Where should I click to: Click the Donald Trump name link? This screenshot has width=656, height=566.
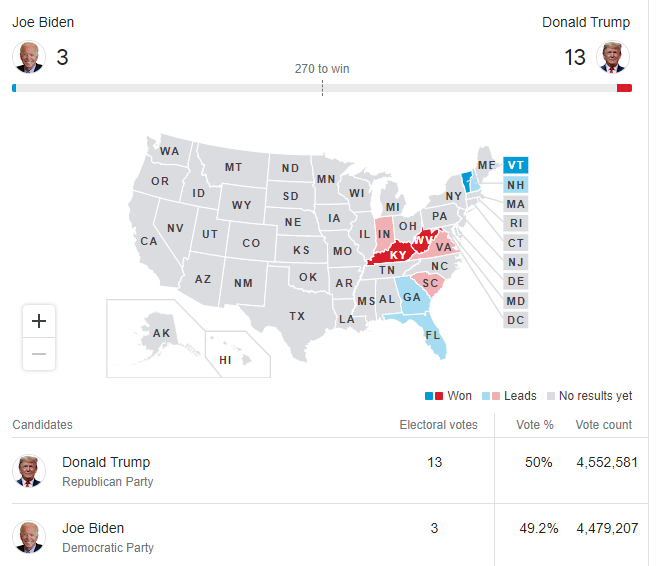[106, 462]
